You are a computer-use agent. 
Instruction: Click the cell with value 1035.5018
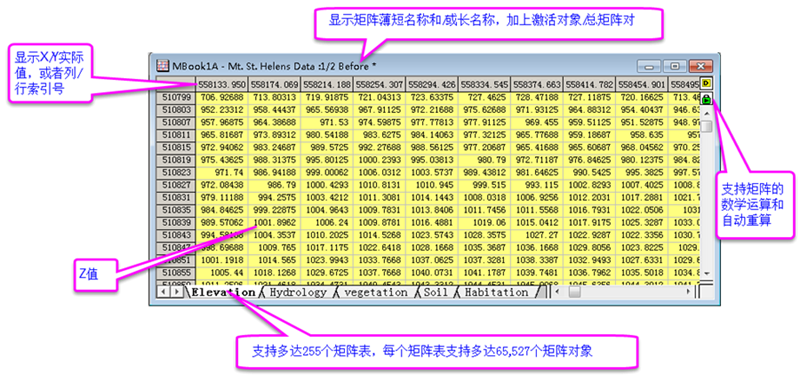[x=642, y=272]
